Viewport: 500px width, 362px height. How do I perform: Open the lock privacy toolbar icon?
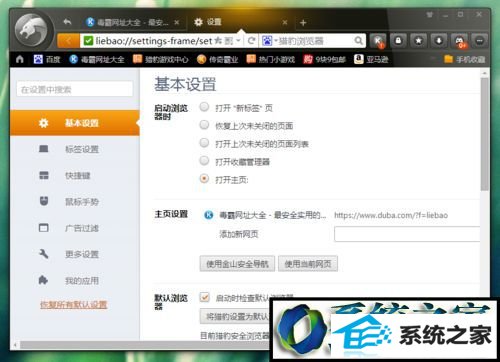pyautogui.click(x=398, y=41)
